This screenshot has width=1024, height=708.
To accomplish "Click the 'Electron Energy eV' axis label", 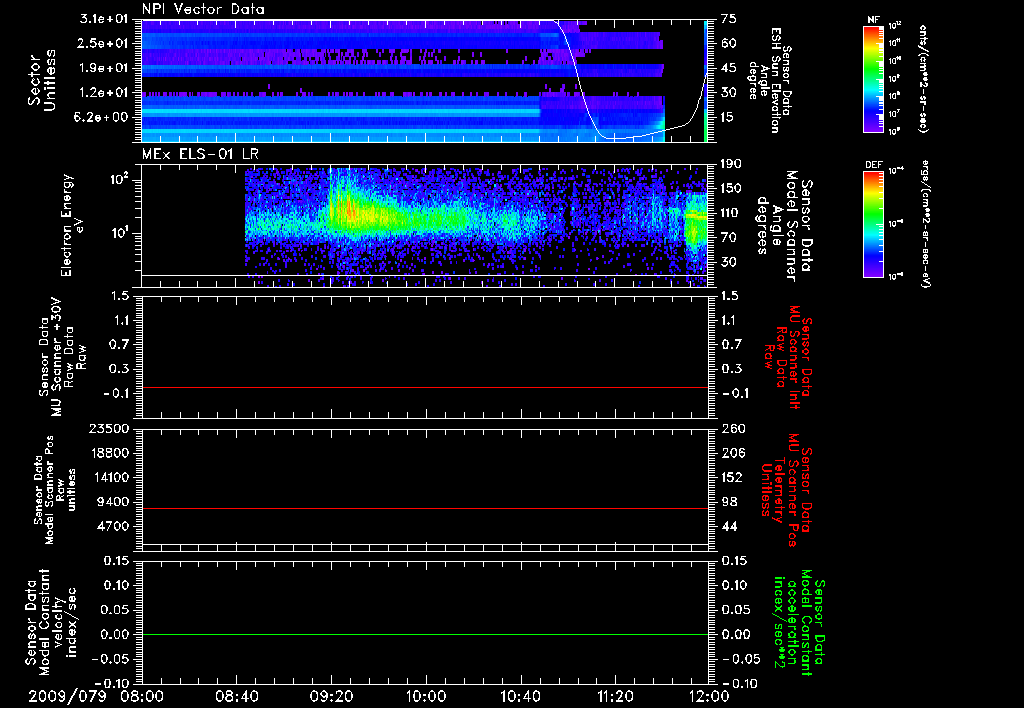I will point(73,225).
